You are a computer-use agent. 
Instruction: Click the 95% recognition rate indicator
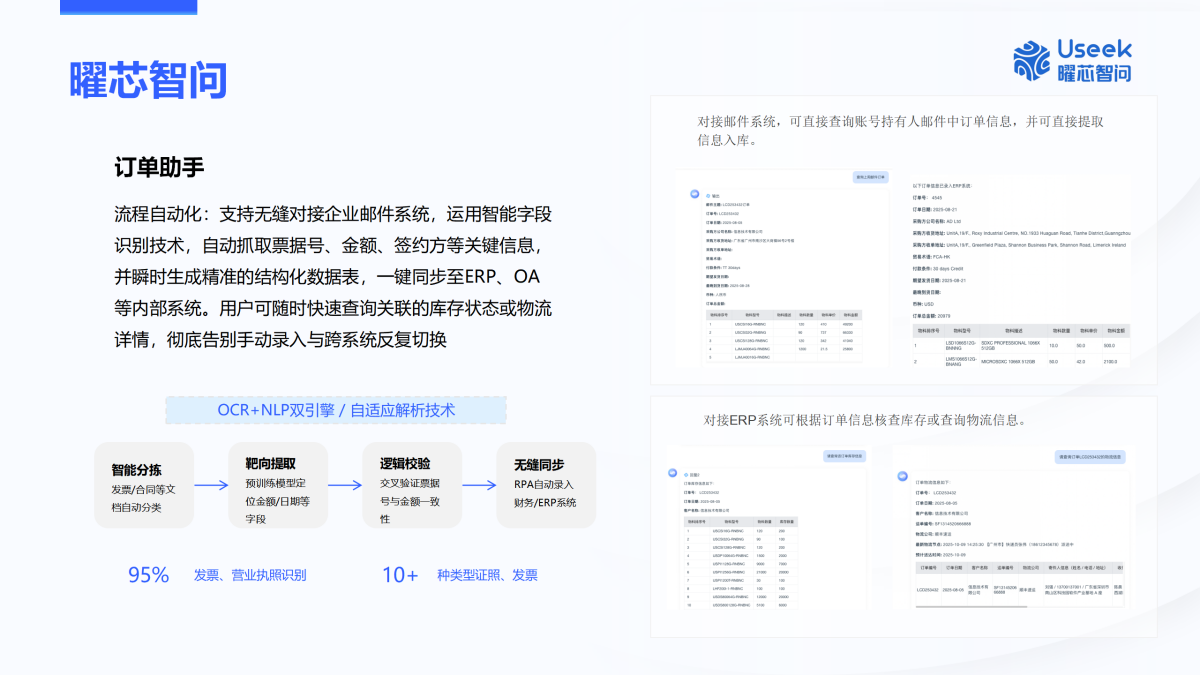146,575
